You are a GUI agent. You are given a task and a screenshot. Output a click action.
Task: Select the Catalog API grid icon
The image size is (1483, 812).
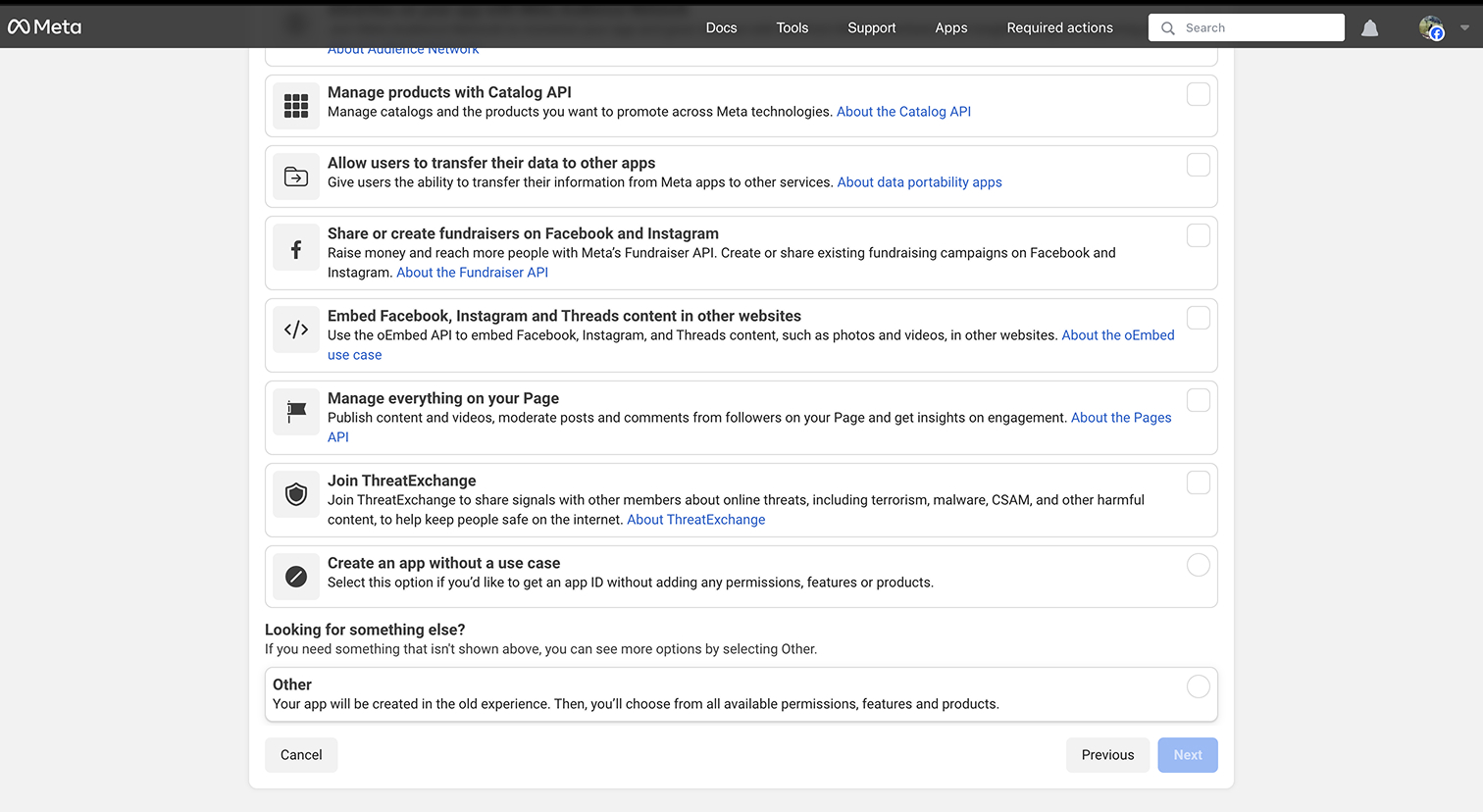coord(295,104)
